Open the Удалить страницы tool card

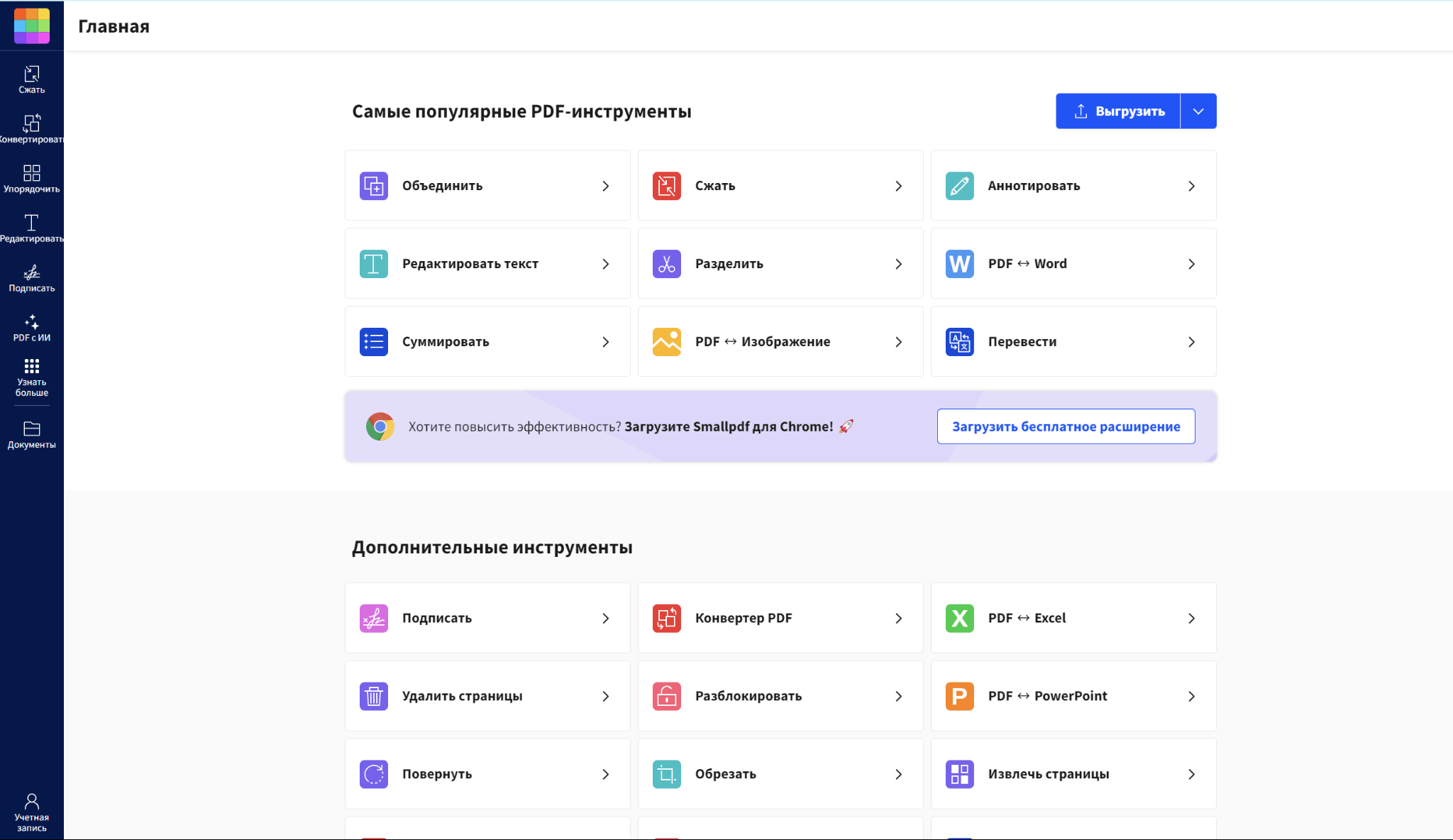(487, 696)
